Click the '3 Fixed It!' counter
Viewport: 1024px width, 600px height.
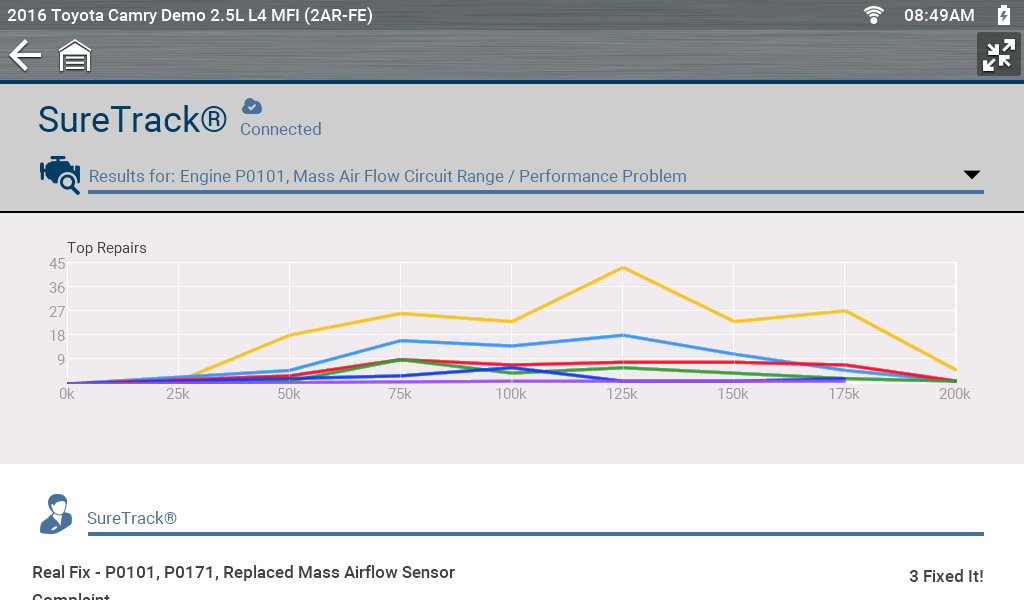[x=945, y=576]
